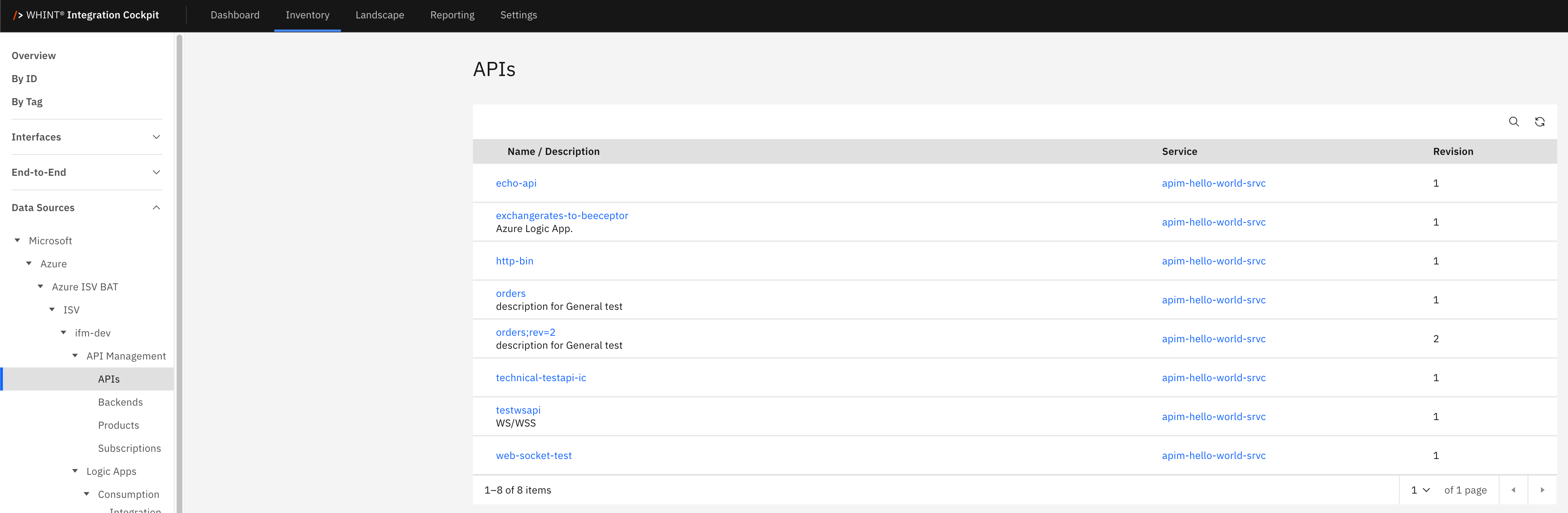Select Subscriptions in the sidebar tree

[x=129, y=449]
